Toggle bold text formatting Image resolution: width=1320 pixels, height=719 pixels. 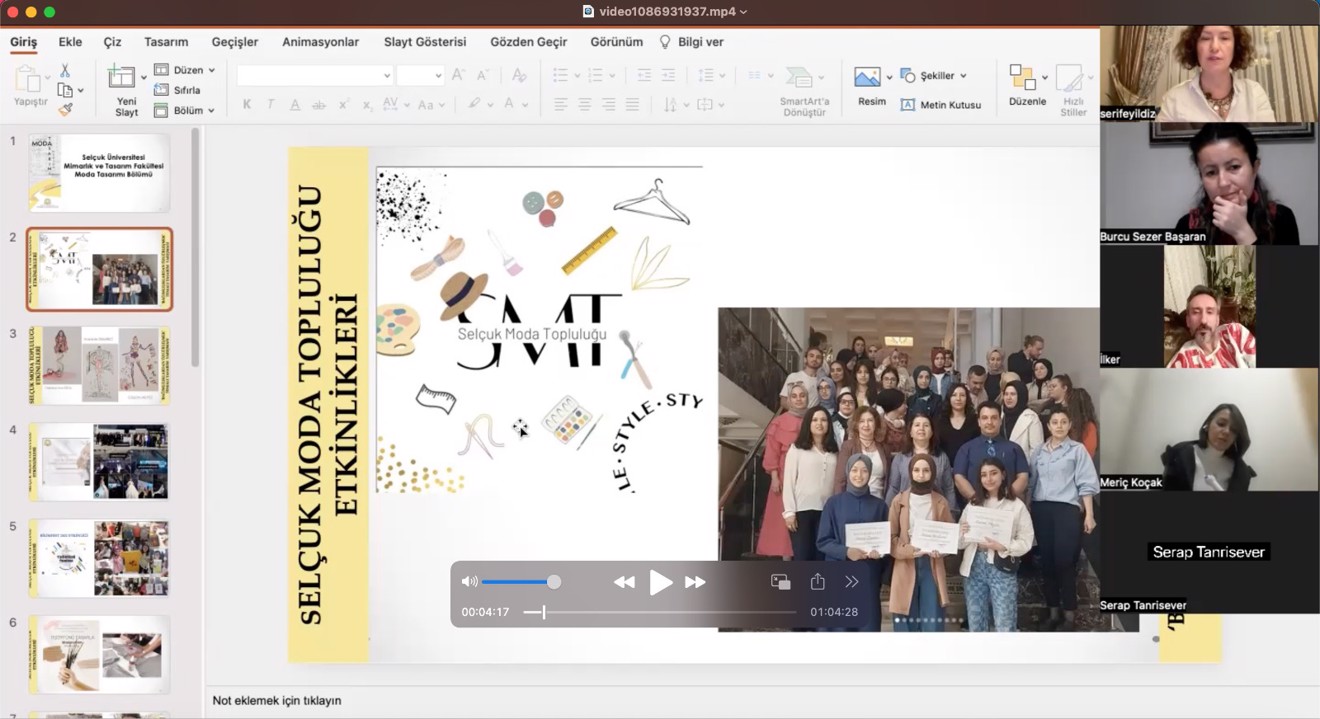pos(247,105)
